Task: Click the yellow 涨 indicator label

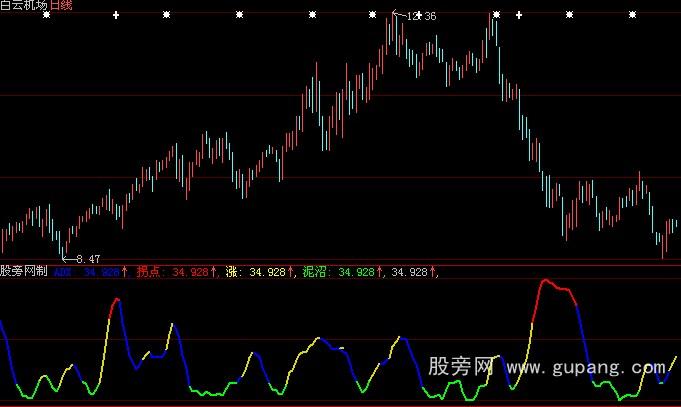Action: [x=233, y=271]
